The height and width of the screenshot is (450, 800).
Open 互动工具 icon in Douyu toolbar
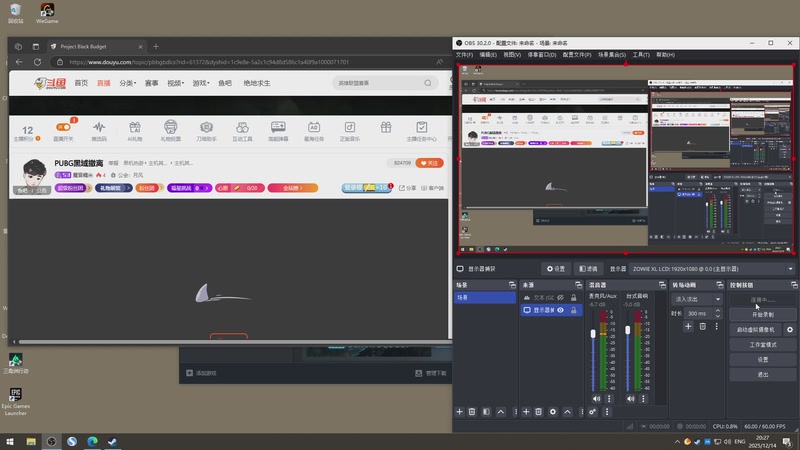[x=242, y=131]
